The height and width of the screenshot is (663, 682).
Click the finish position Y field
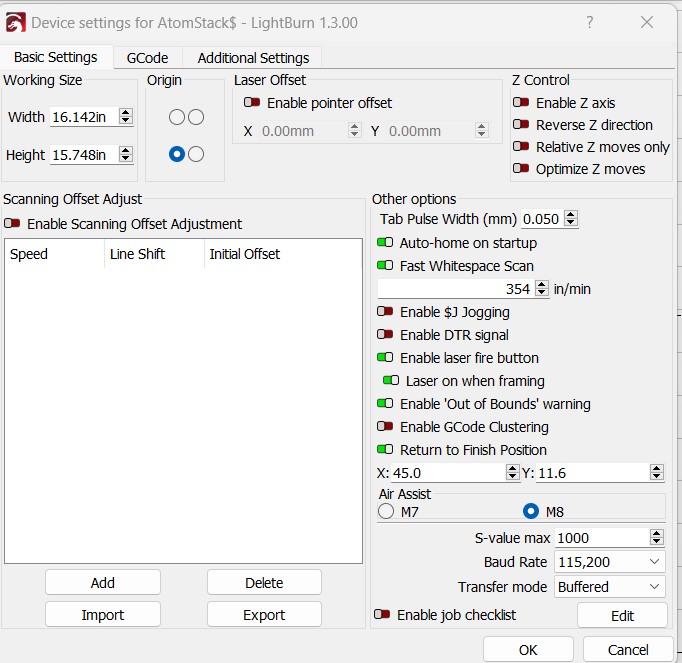click(592, 473)
